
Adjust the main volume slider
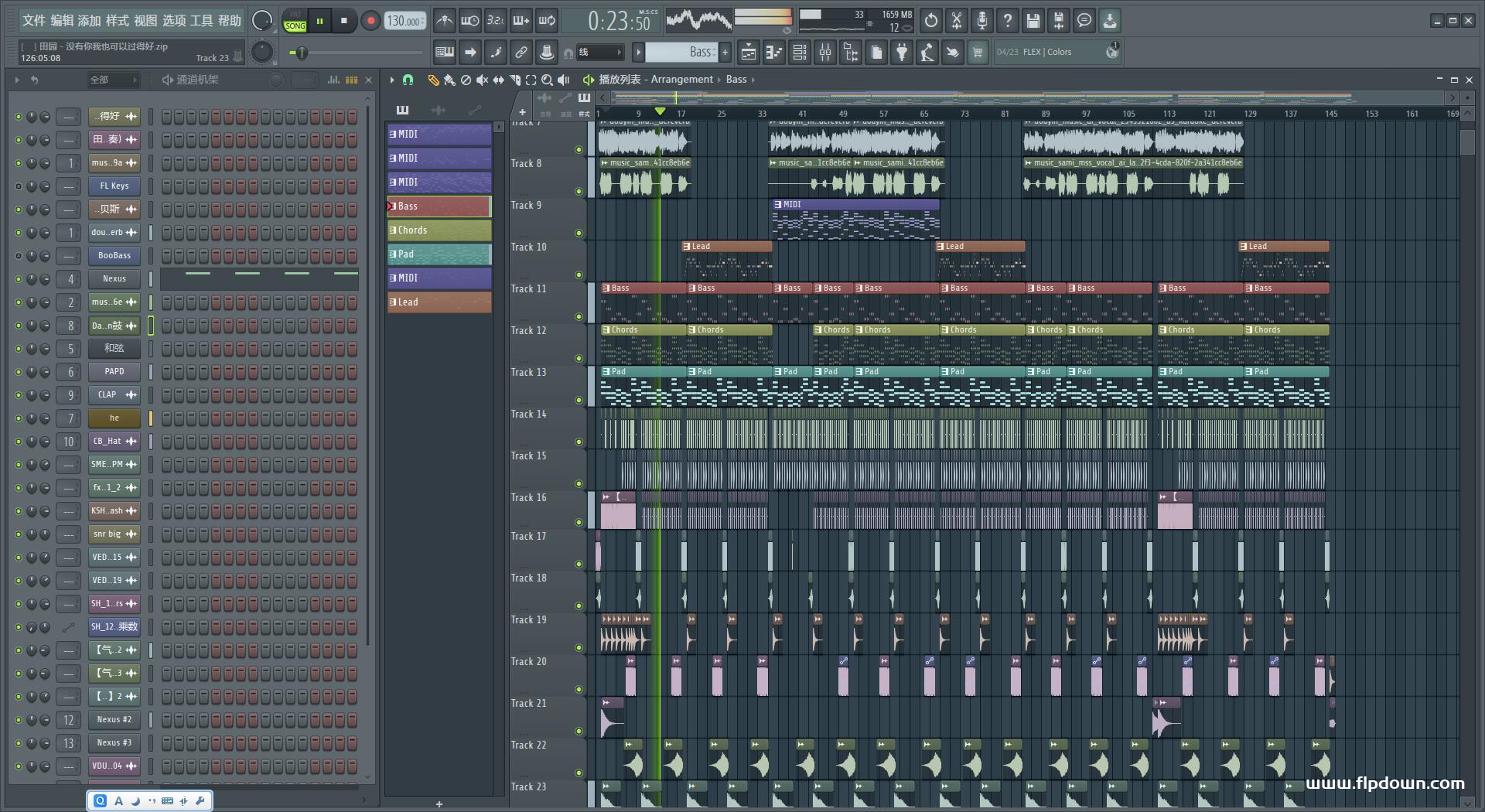click(x=302, y=53)
